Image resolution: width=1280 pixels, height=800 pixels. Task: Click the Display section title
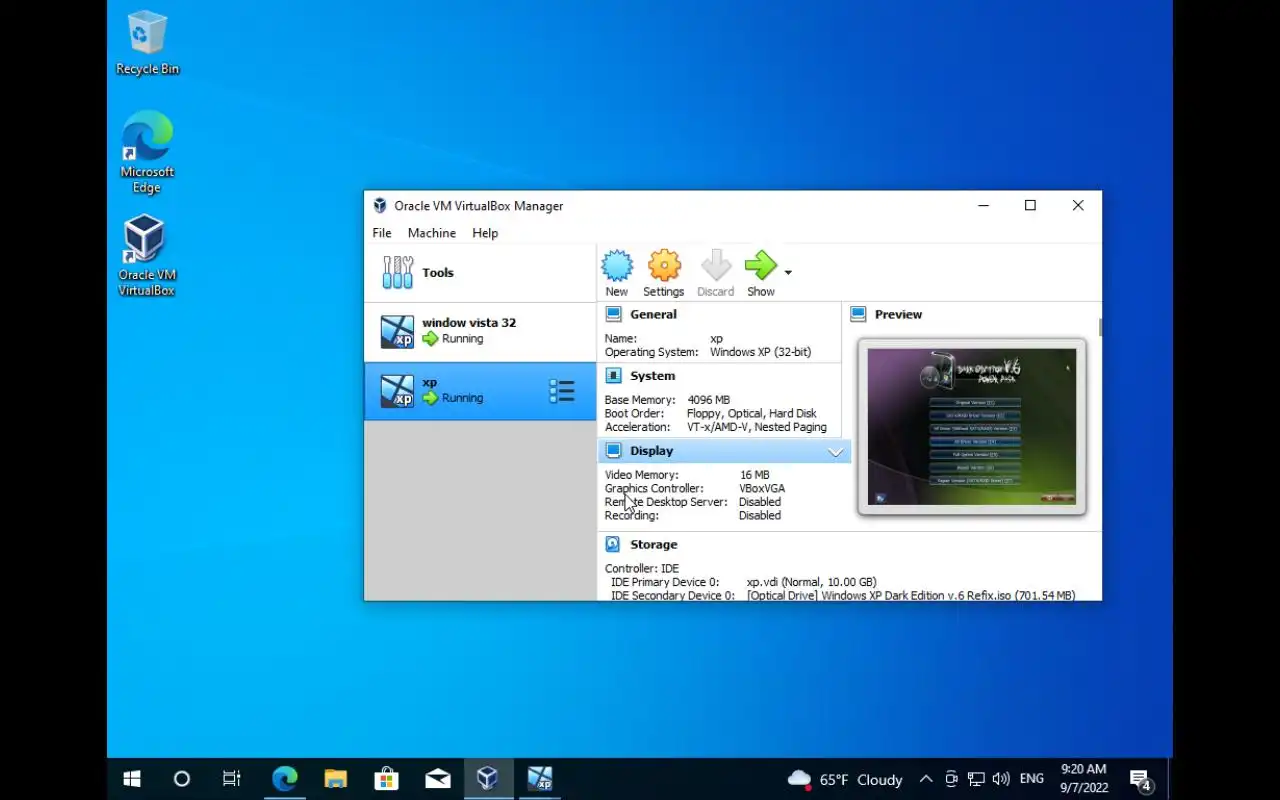(651, 451)
